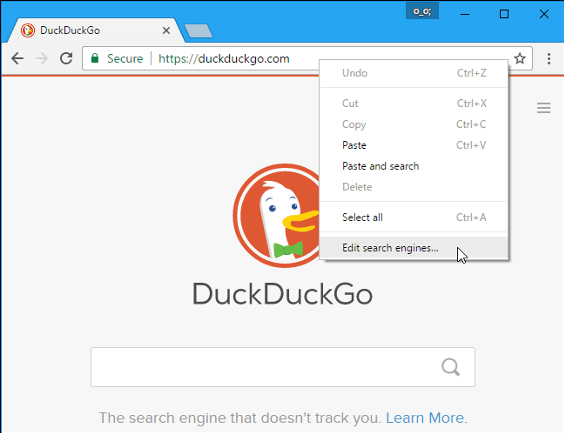Image resolution: width=564 pixels, height=433 pixels.
Task: Click the magnifier search icon
Action: click(x=450, y=367)
